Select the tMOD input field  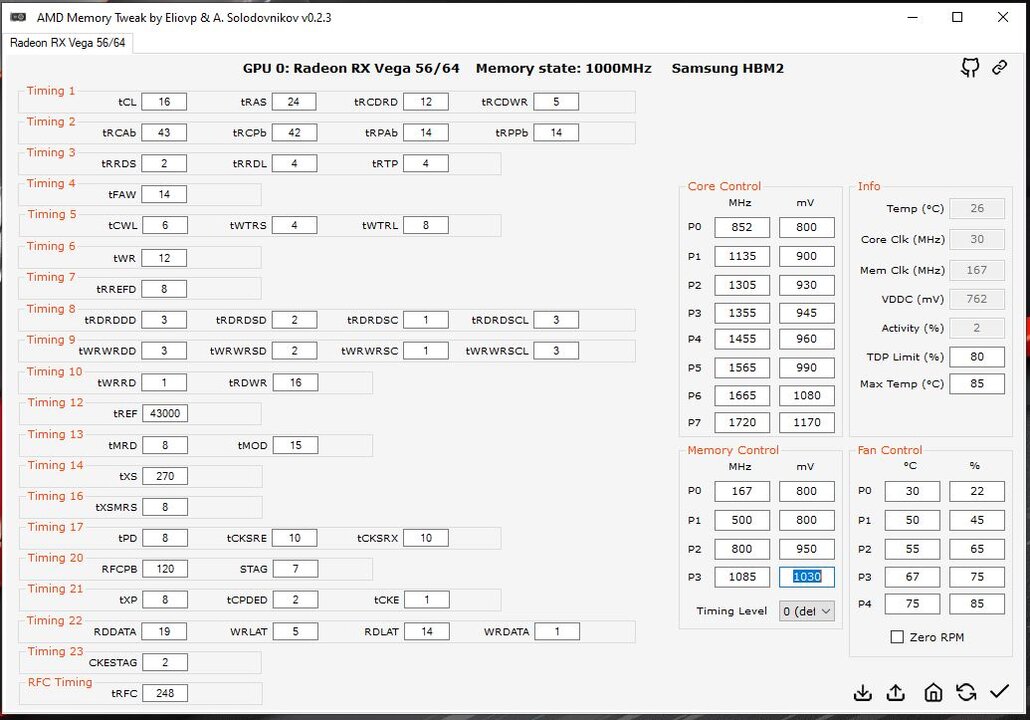point(295,445)
